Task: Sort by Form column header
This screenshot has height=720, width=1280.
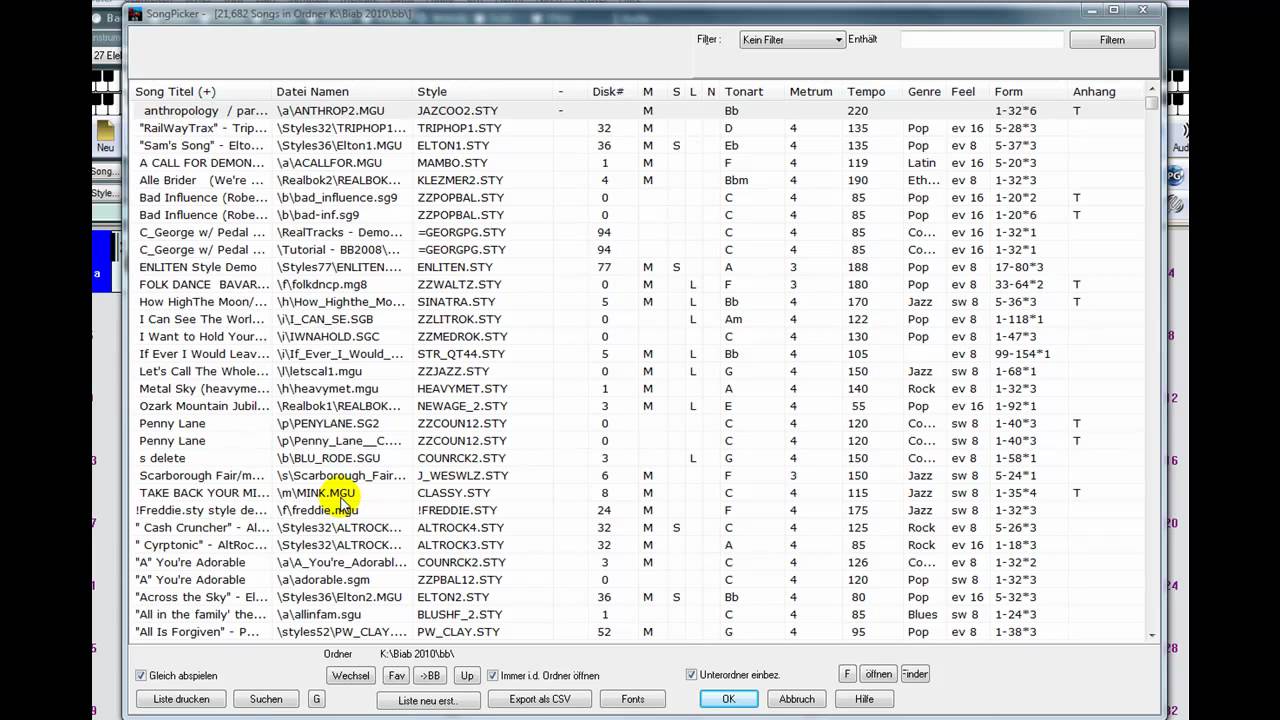Action: coord(1008,92)
